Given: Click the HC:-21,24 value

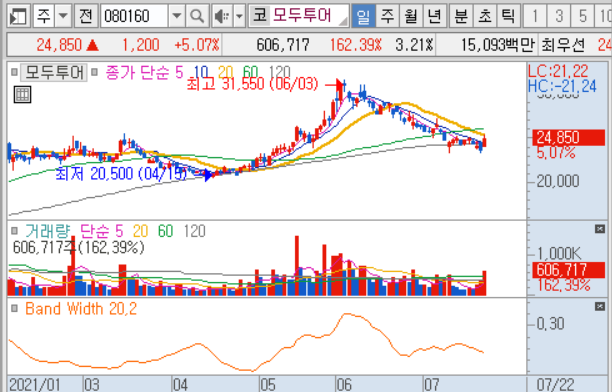Looking at the screenshot, I should pyautogui.click(x=562, y=86).
